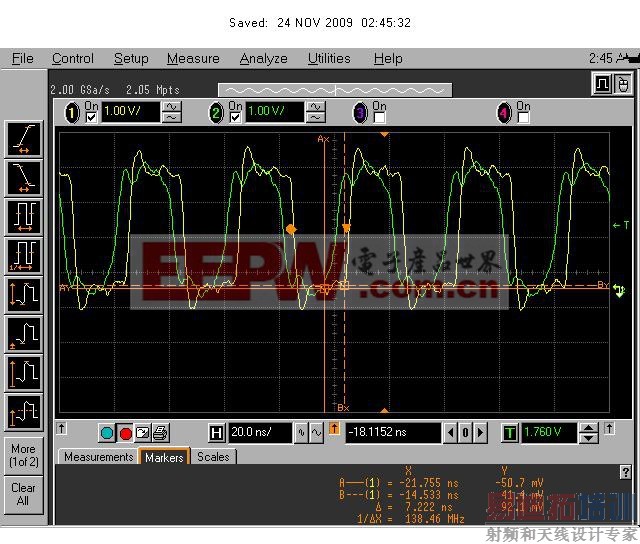Click the left bottom panel up-arrow button

[62, 429]
